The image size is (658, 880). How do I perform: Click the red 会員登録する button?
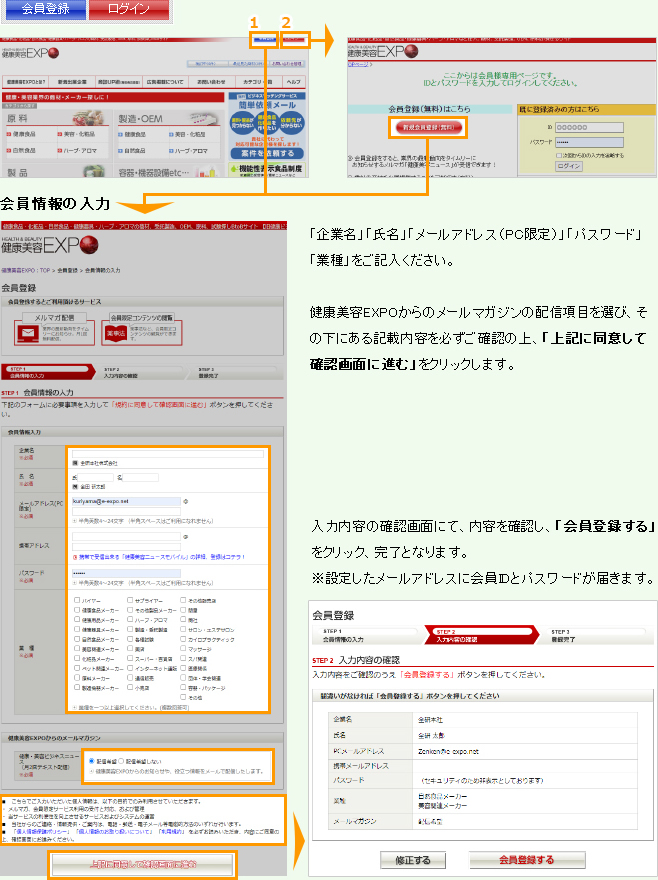[526, 860]
